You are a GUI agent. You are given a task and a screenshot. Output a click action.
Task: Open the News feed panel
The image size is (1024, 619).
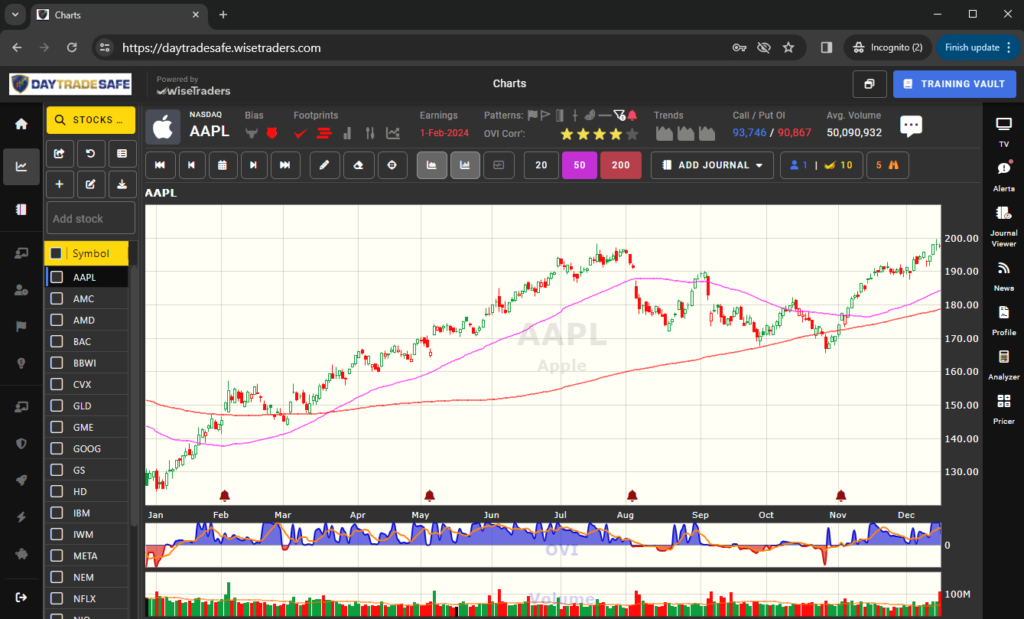coord(1004,268)
